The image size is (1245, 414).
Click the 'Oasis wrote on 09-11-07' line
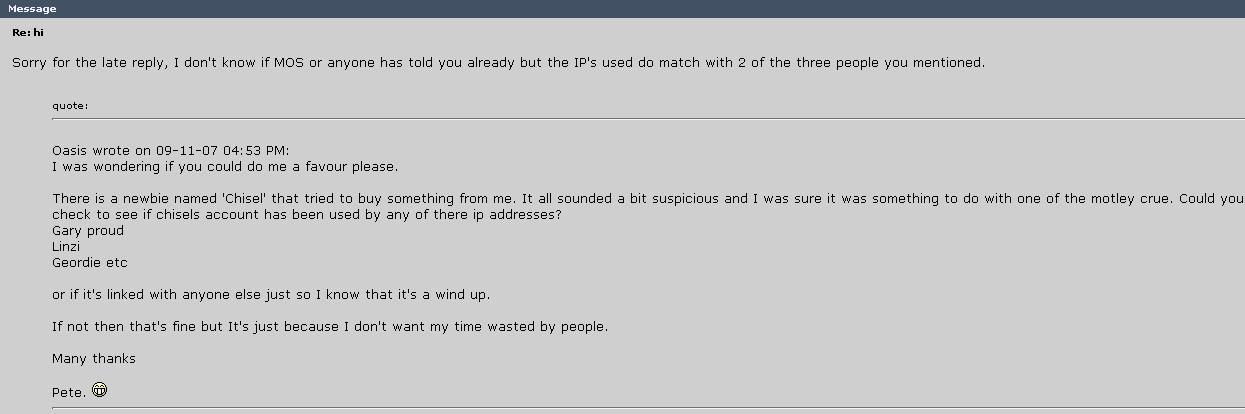point(170,151)
